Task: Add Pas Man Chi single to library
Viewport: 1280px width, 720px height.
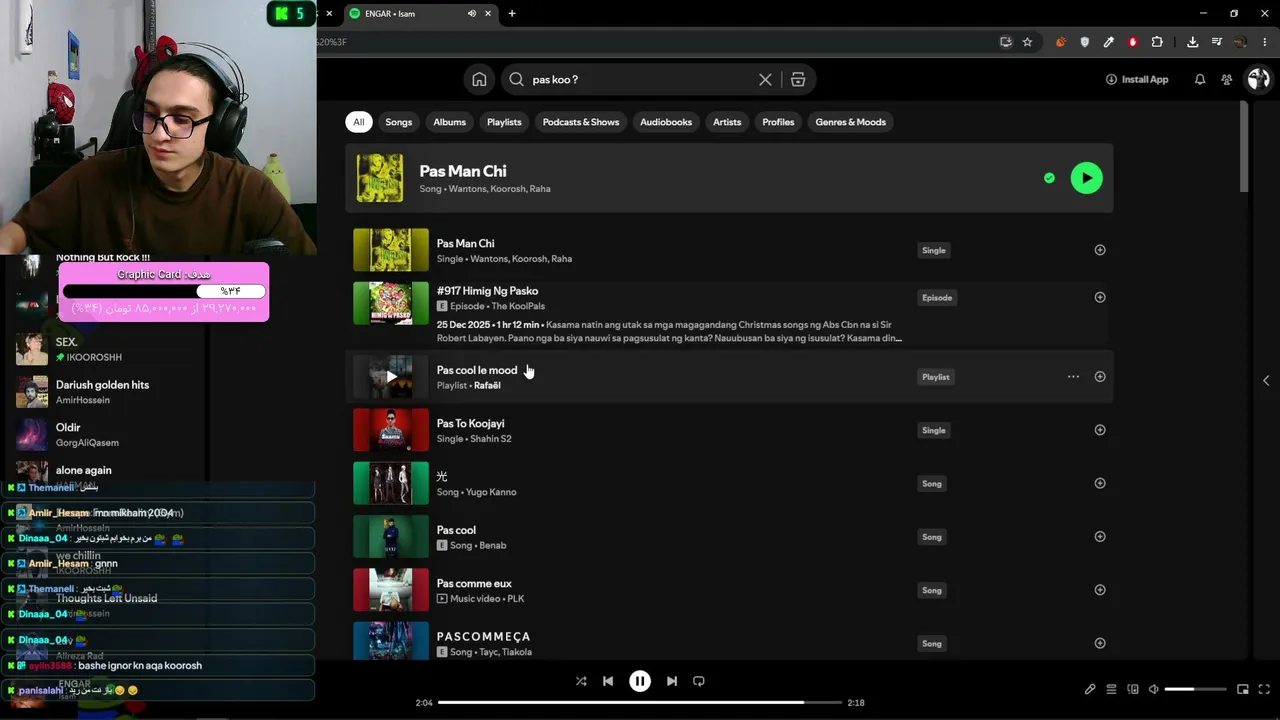Action: click(x=1100, y=250)
